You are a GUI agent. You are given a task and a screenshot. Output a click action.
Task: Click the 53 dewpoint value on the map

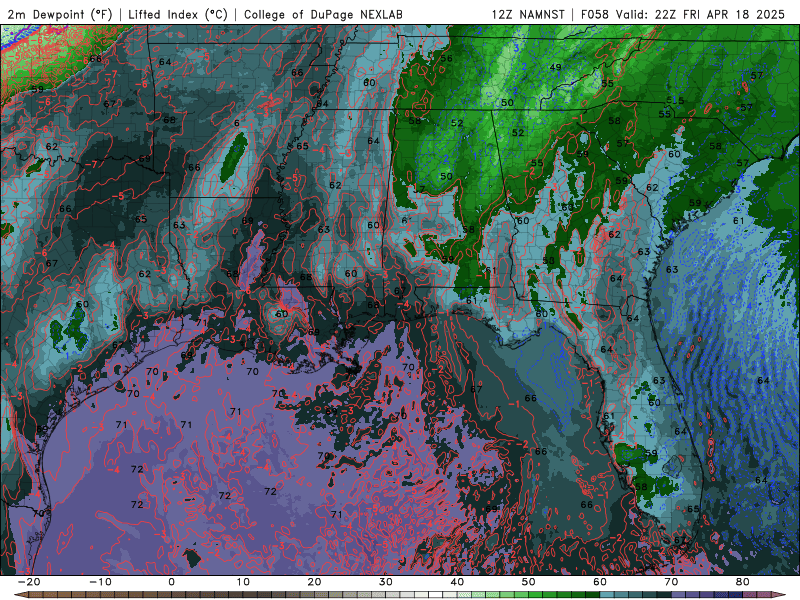point(548,261)
